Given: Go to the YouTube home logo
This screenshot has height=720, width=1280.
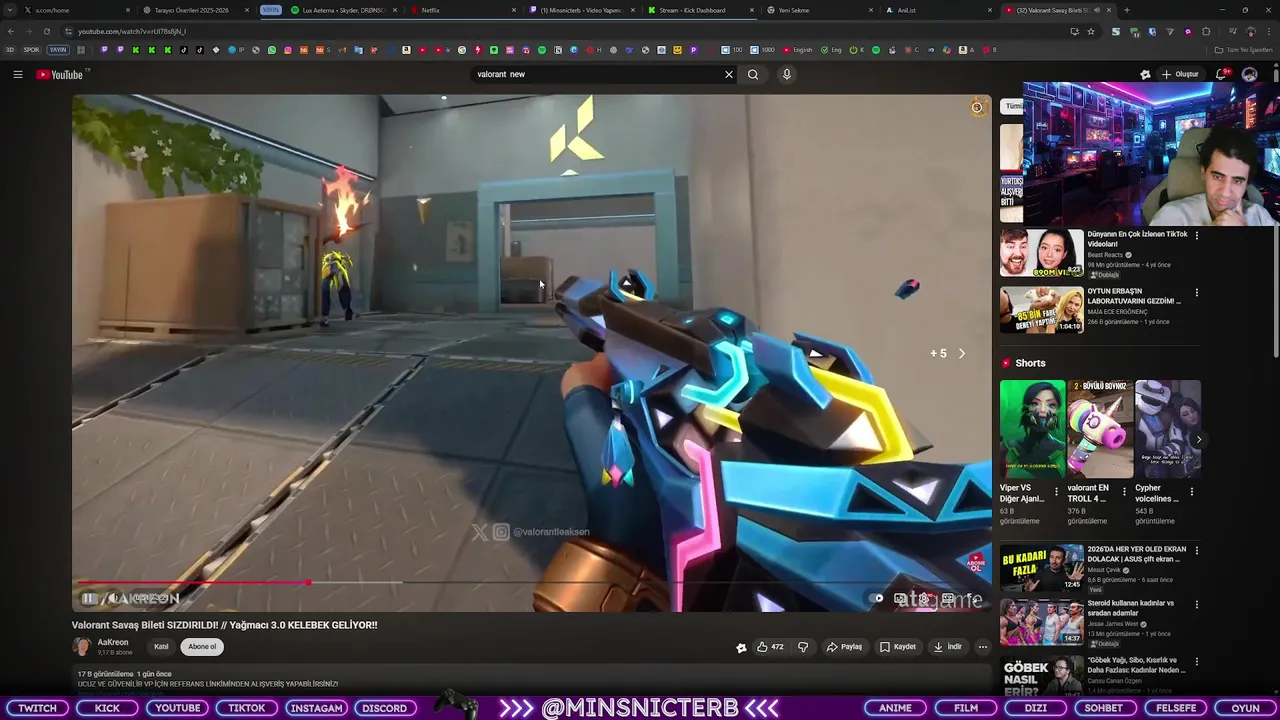Looking at the screenshot, I should [62, 74].
